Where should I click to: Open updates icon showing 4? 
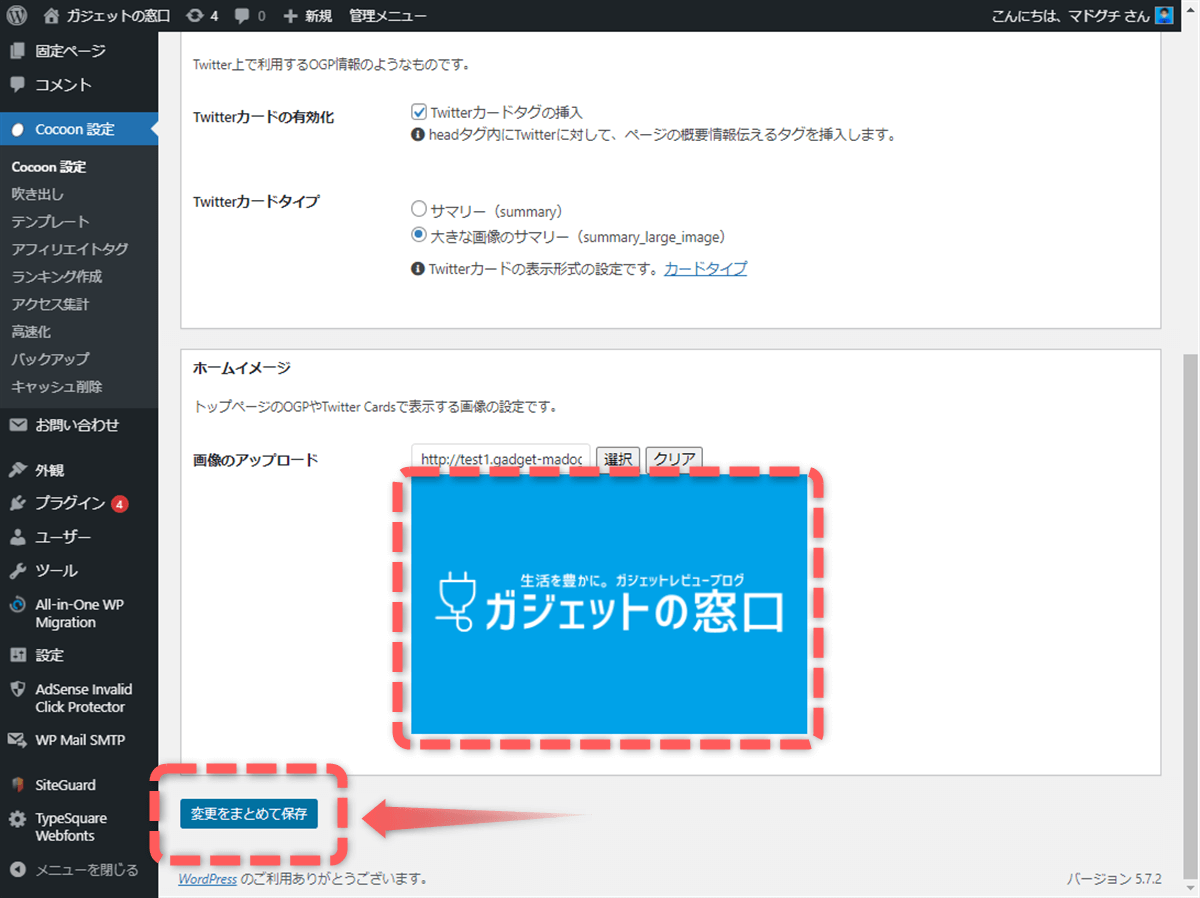coord(195,16)
